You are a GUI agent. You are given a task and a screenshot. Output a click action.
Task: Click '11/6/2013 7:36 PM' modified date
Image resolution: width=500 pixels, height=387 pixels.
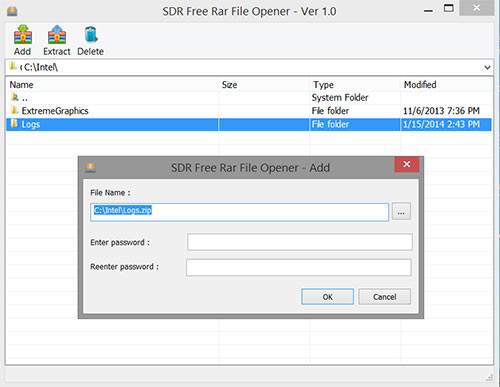[x=441, y=111]
